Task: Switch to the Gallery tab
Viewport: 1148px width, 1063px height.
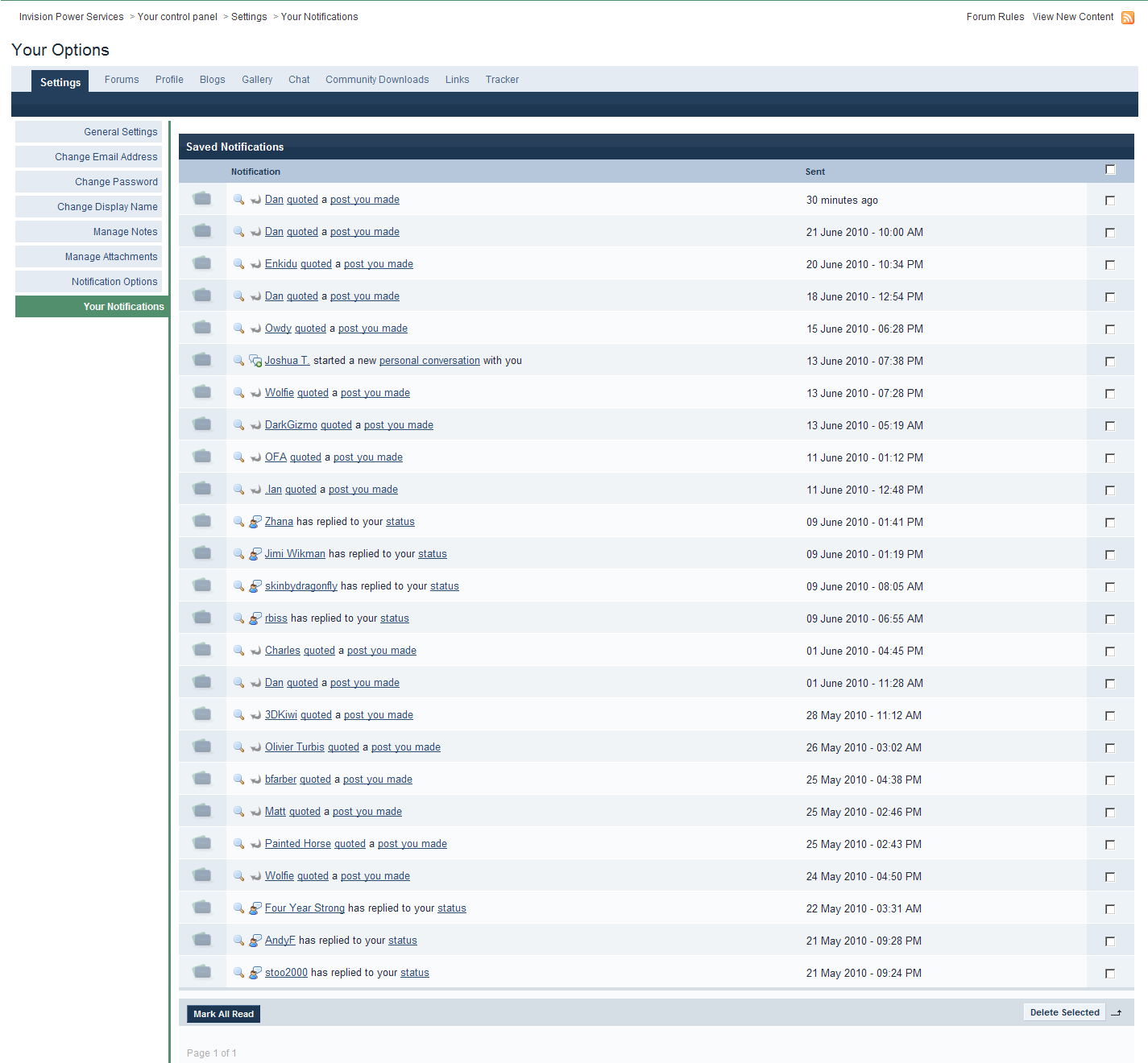Action: [257, 80]
